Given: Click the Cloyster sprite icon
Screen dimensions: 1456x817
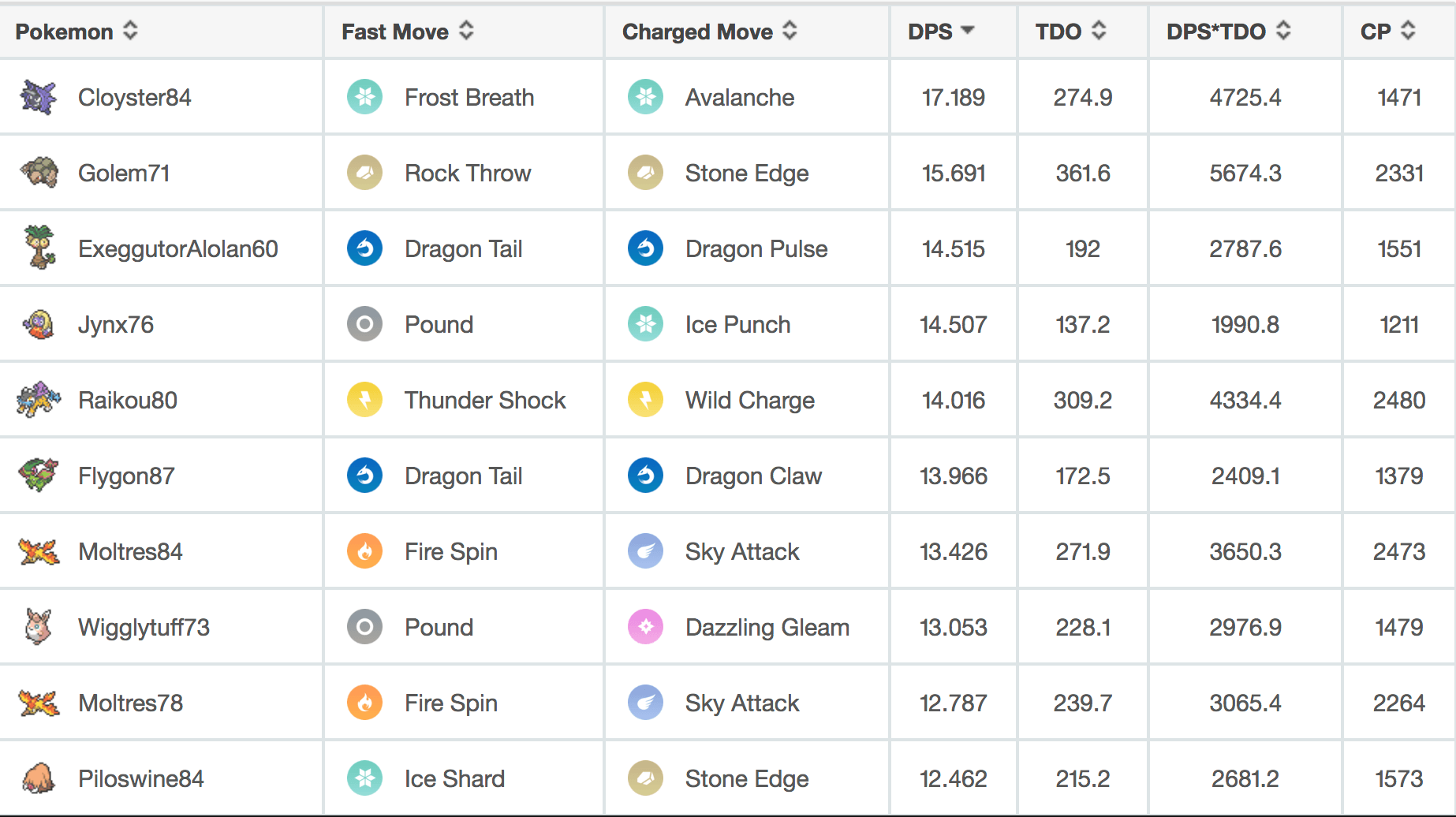Looking at the screenshot, I should click(38, 97).
